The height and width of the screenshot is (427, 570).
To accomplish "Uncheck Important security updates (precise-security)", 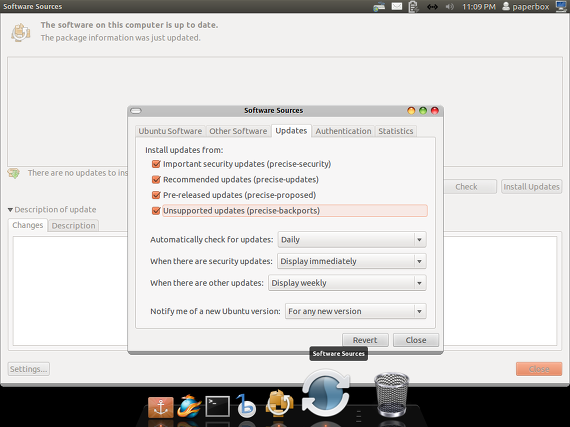I will click(x=156, y=164).
